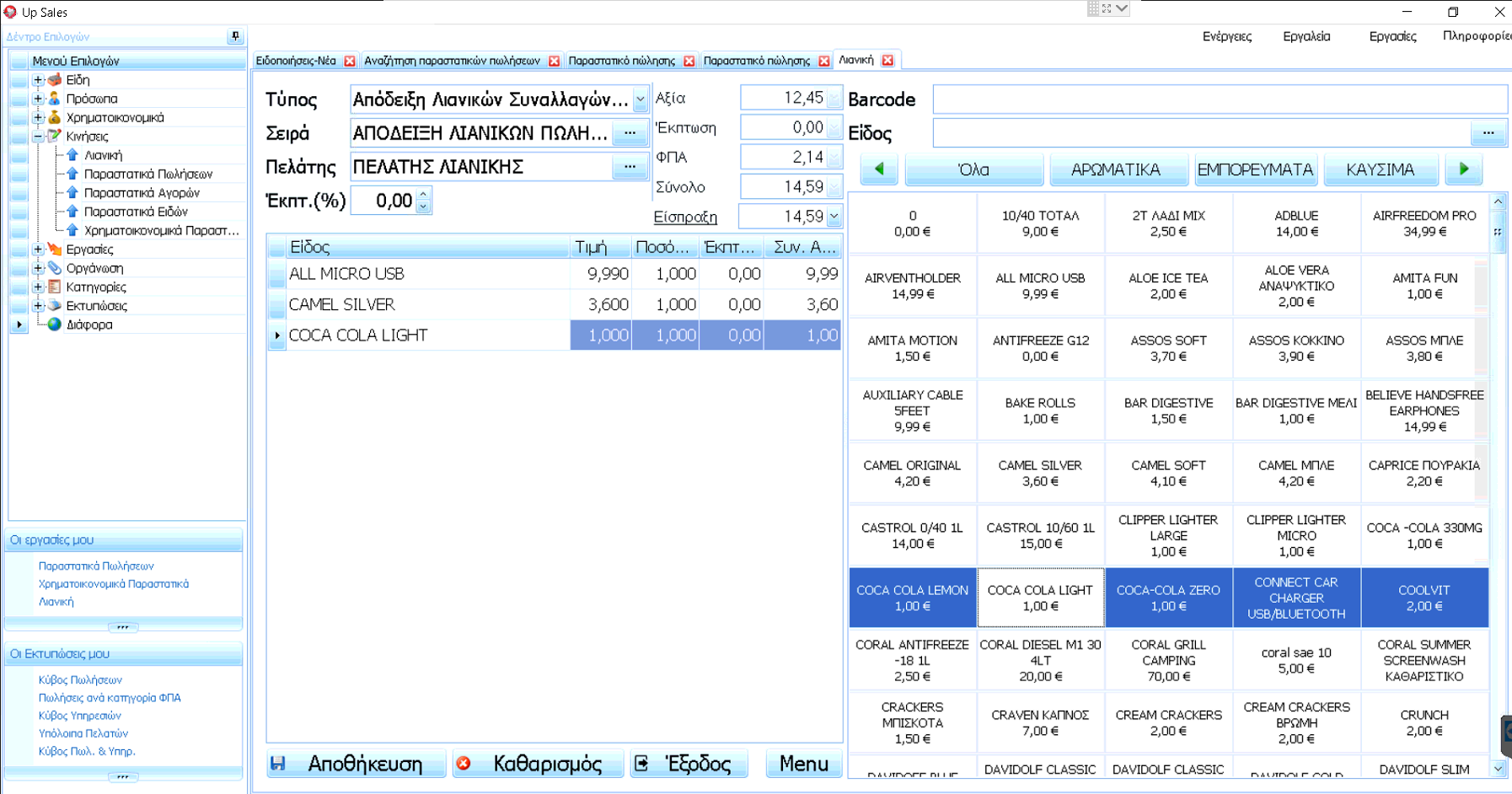Screen dimensions: 1512x794
Task: Click the Πρόσωπα person icon
Action: 55,99
